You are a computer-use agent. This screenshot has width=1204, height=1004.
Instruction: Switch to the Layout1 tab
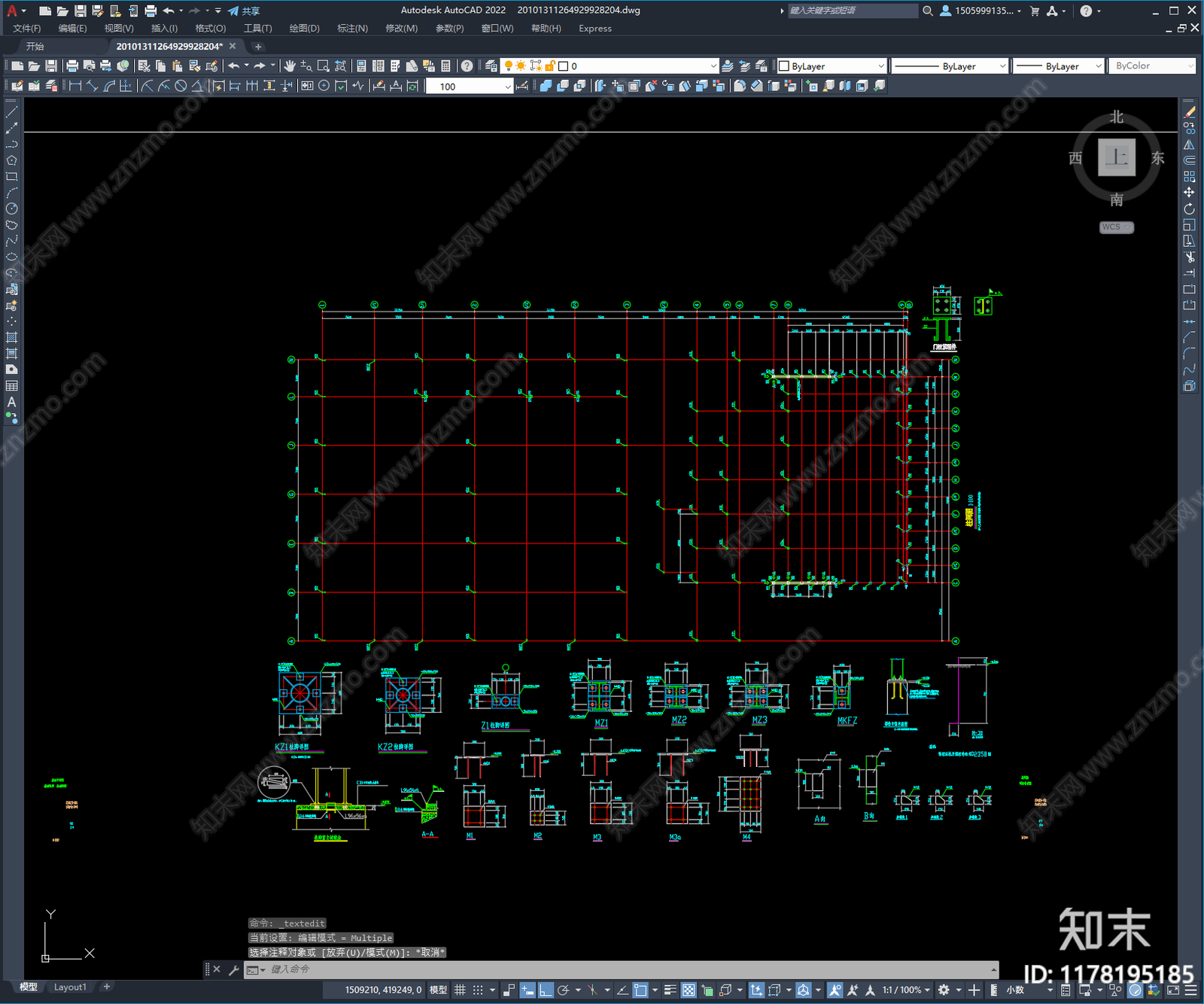tap(70, 987)
